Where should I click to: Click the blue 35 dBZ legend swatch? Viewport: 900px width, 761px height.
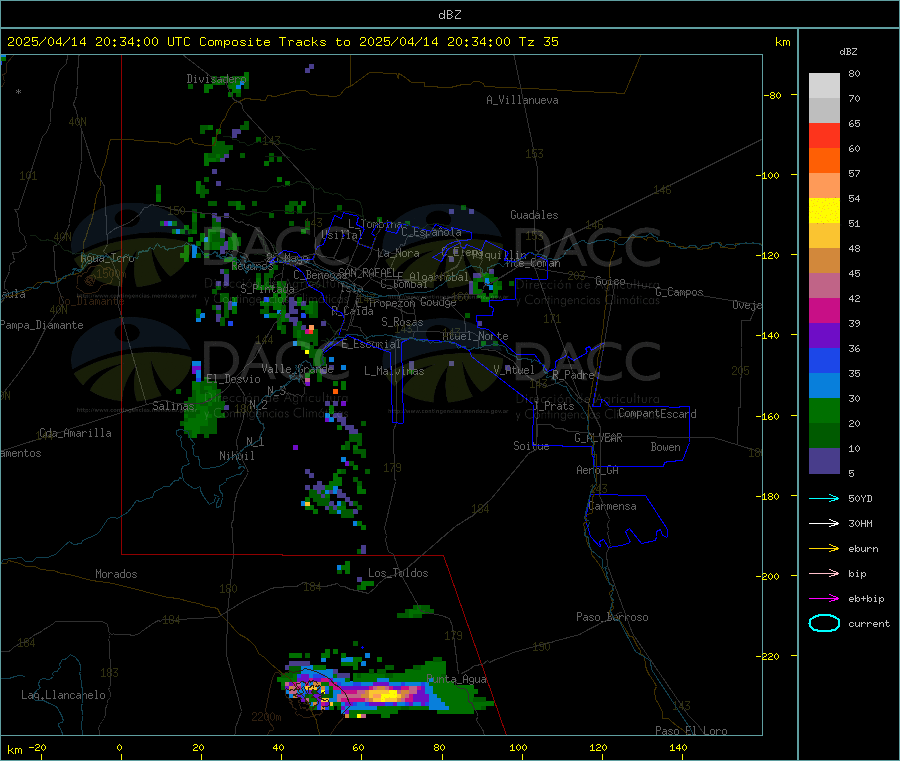(x=824, y=360)
